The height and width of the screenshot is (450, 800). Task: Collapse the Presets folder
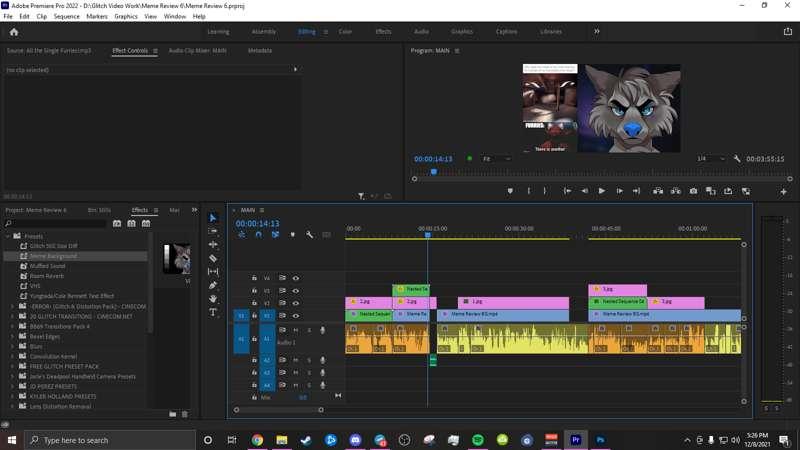click(8, 236)
